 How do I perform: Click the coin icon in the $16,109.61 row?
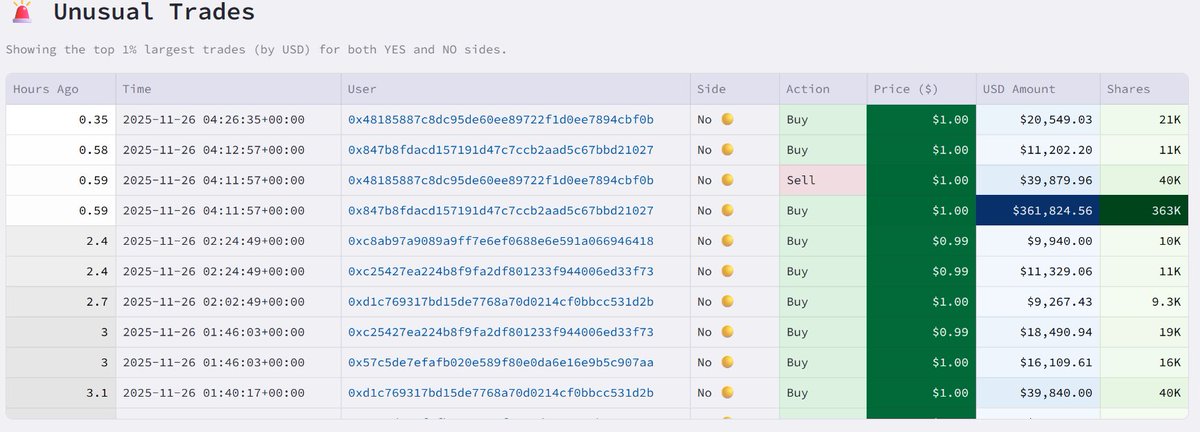click(728, 362)
